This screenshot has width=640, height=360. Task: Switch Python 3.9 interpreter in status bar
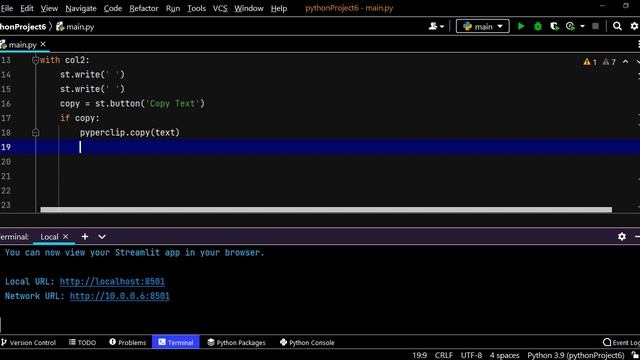point(576,356)
